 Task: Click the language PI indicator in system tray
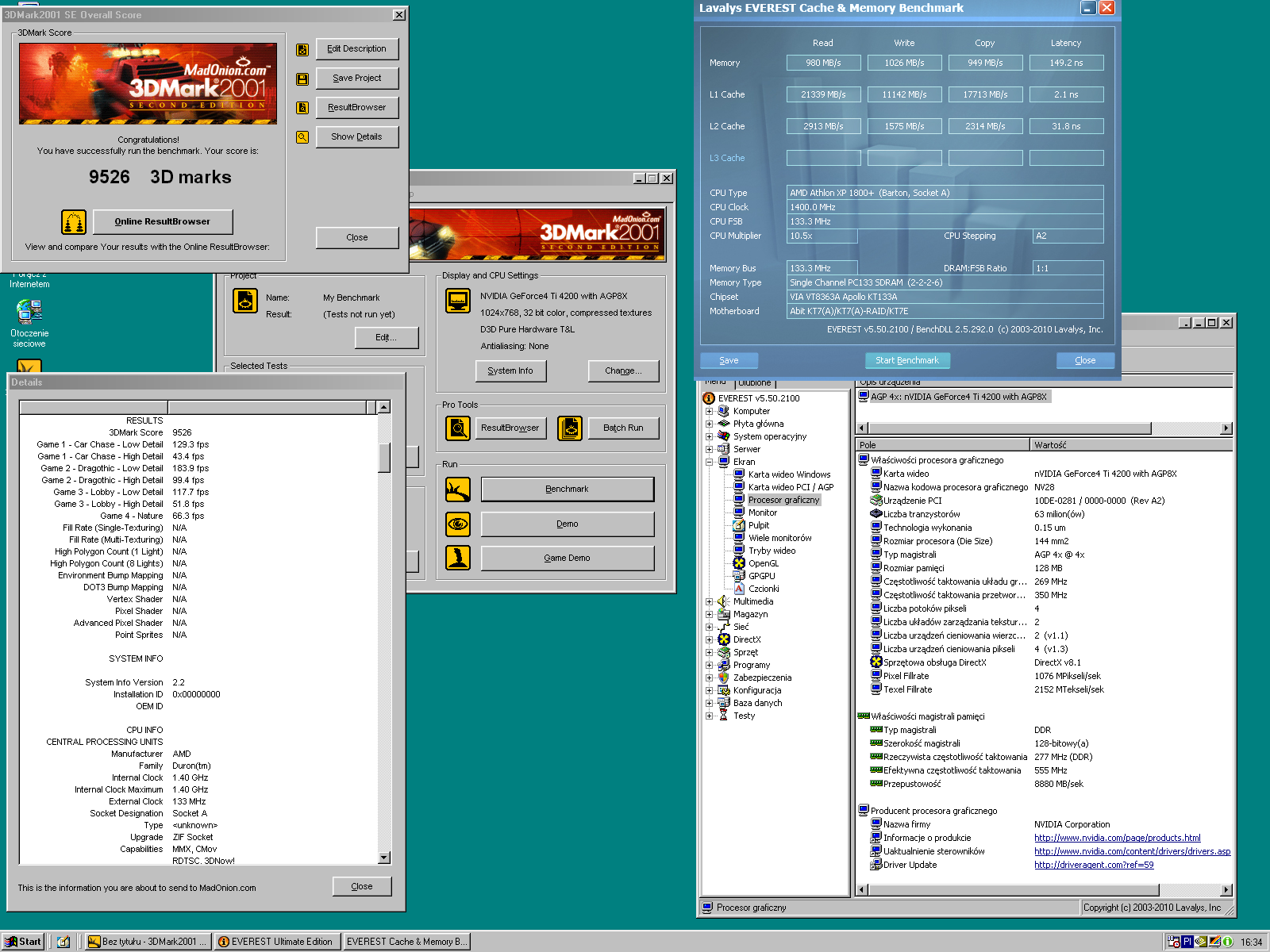point(1187,942)
